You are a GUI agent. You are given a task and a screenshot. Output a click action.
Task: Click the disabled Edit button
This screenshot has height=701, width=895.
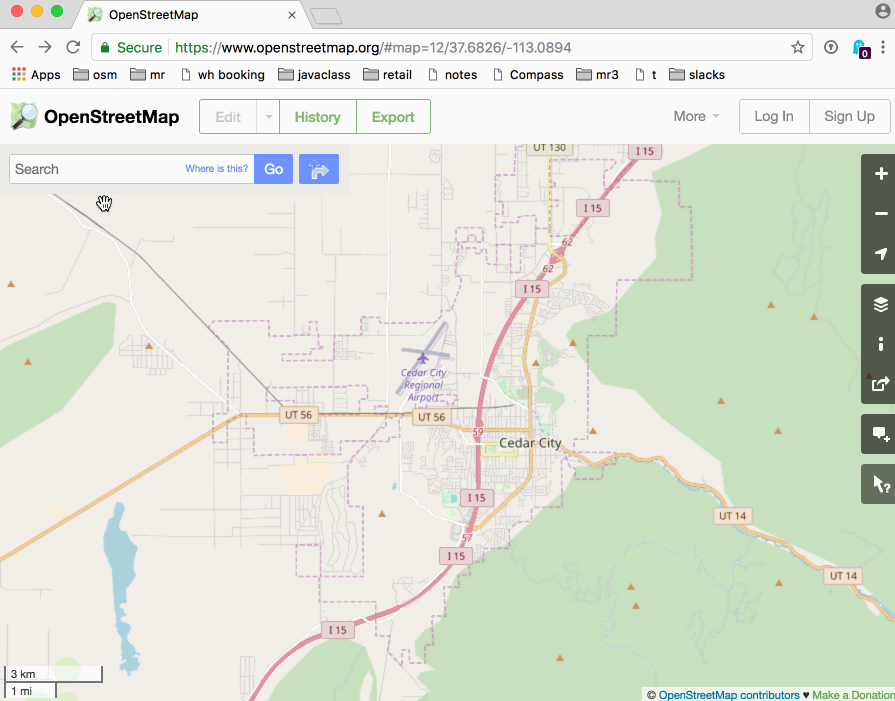[228, 116]
